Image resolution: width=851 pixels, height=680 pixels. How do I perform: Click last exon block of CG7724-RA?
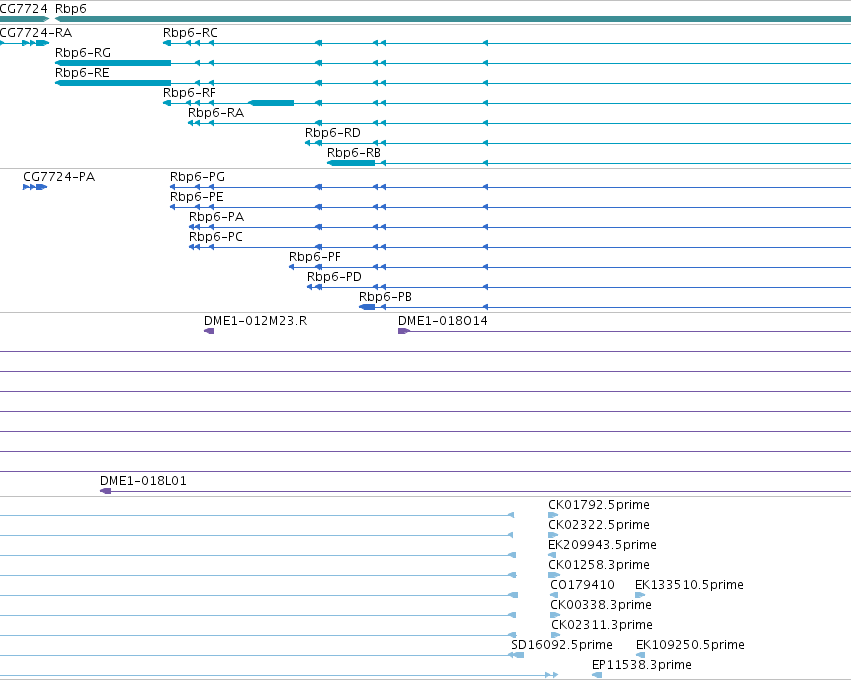click(x=42, y=43)
